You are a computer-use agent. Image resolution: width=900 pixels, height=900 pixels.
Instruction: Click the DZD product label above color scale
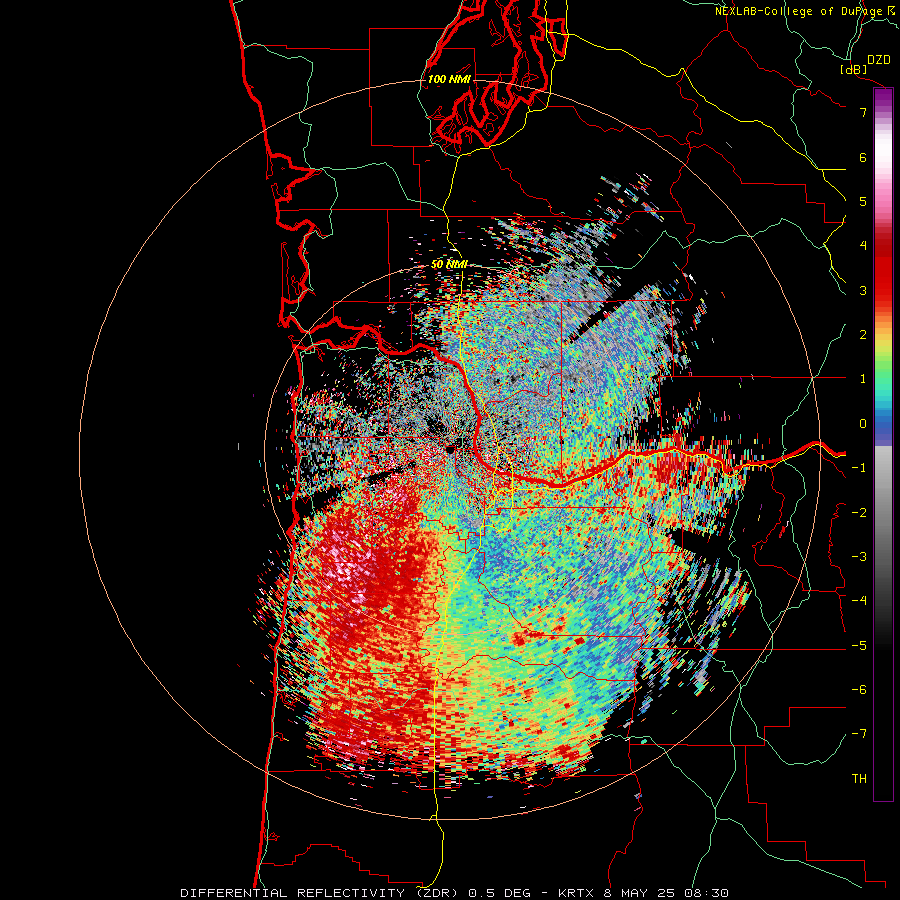tap(879, 60)
